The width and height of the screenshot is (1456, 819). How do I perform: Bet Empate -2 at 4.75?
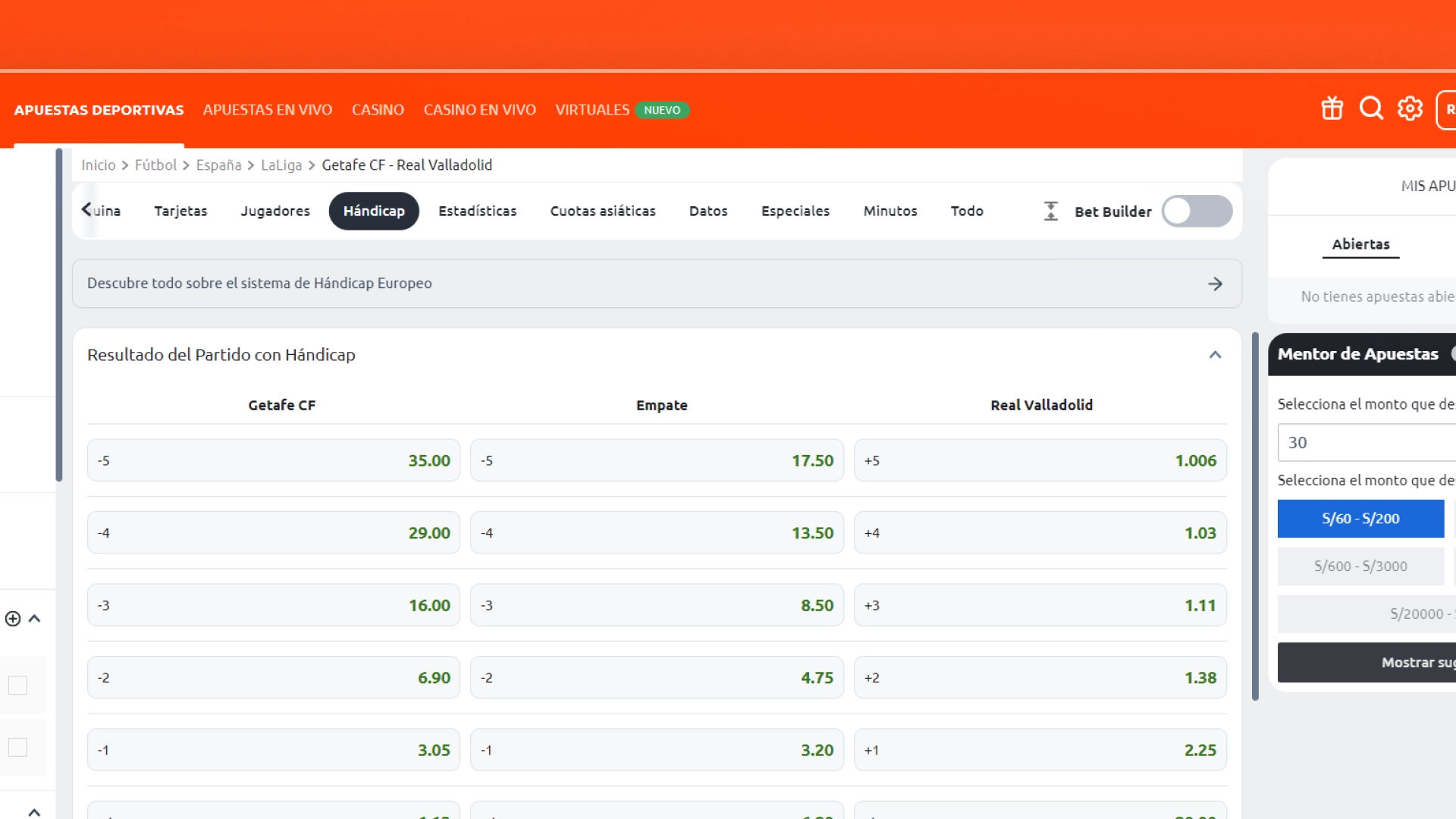(657, 678)
